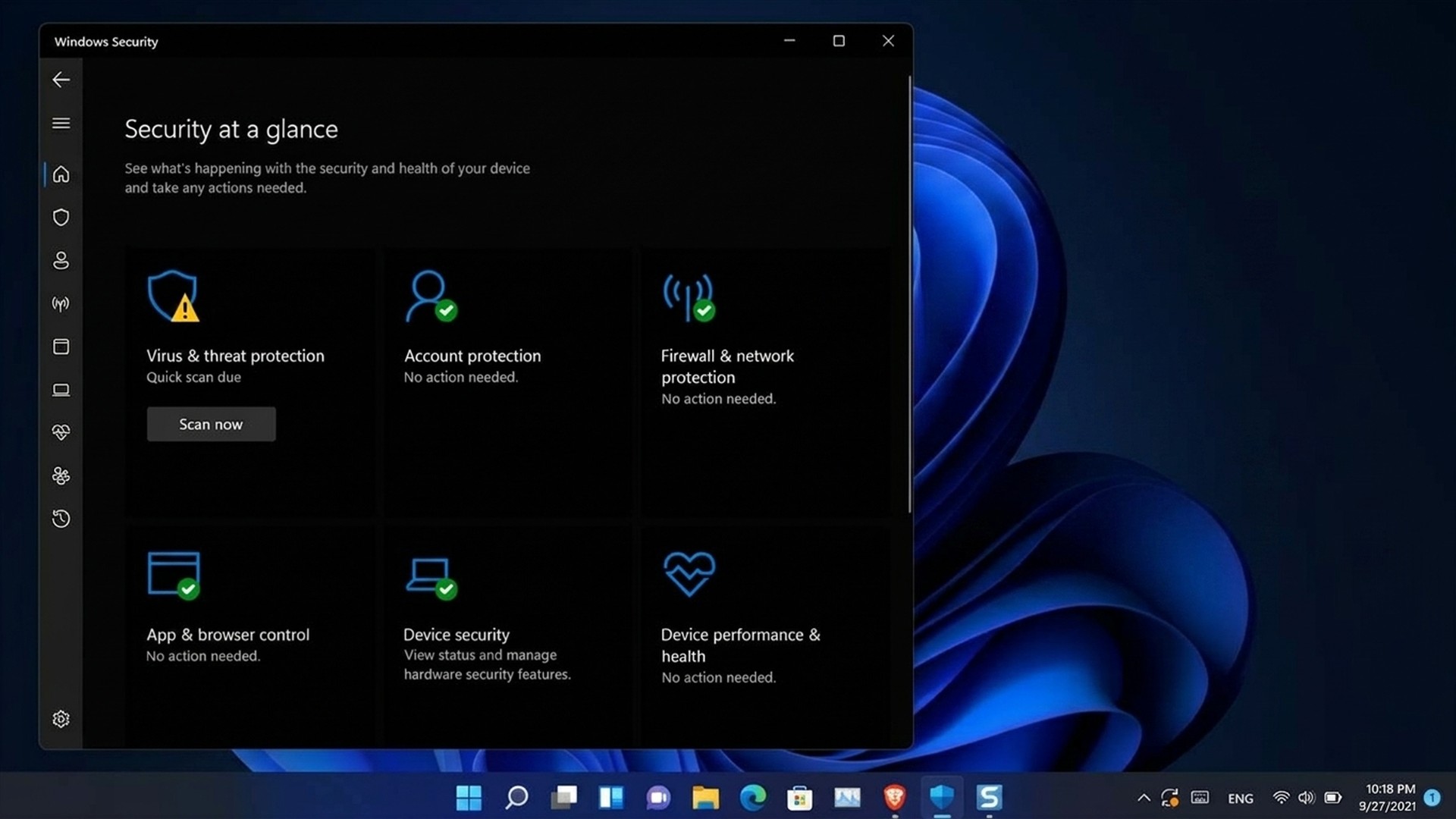Open Firewall & network protection heading
1456x819 pixels.
(727, 367)
